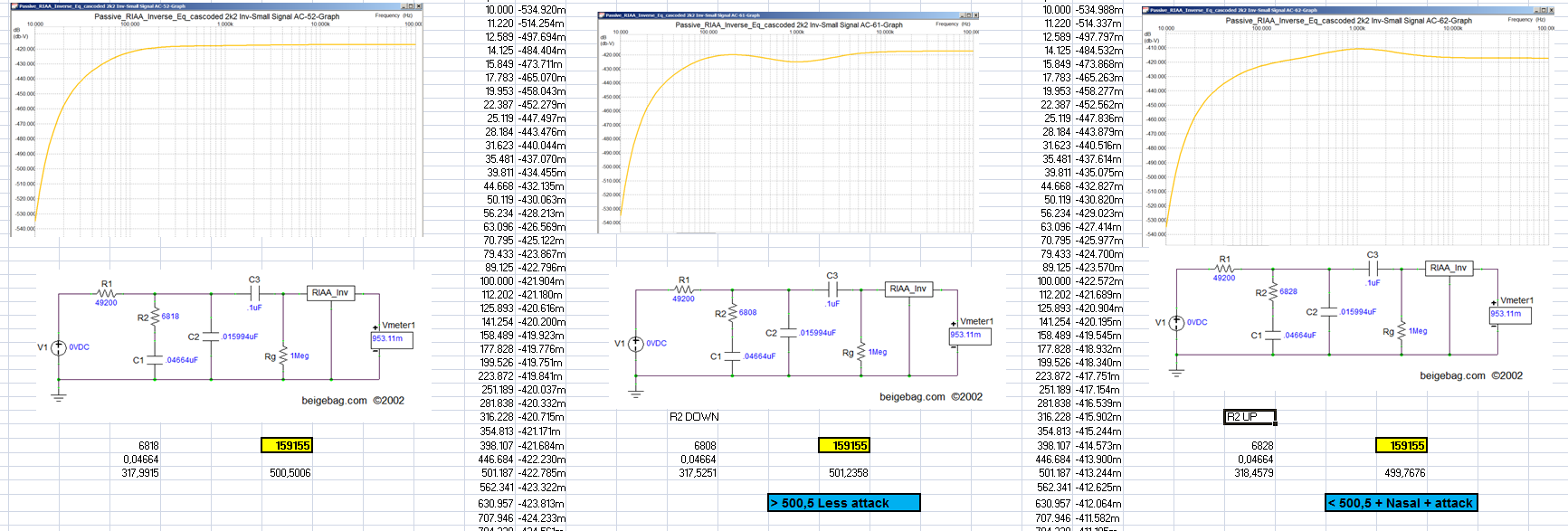Select data value -447.497m
This screenshot has height=531, width=1568.
coord(542,119)
